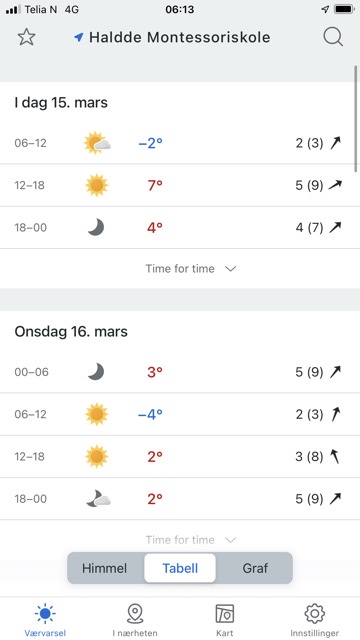Open Onsdag 06–12 row showing −4°
The height and width of the screenshot is (640, 360).
(178, 414)
